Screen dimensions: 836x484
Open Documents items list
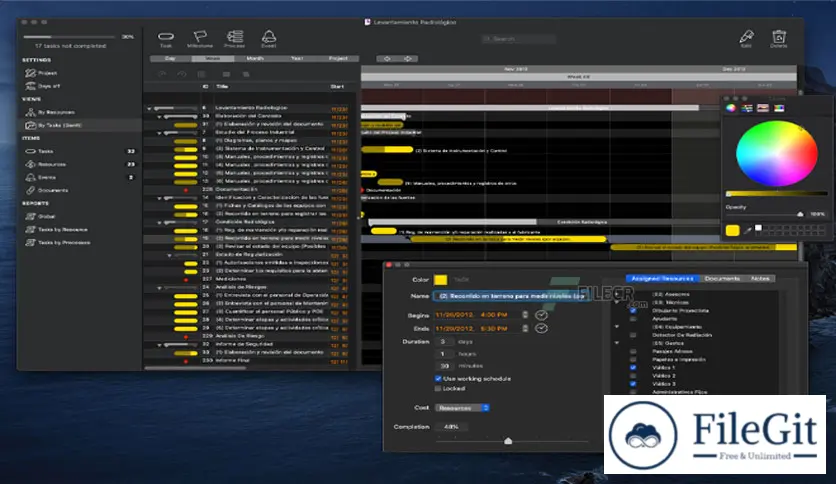(47, 190)
